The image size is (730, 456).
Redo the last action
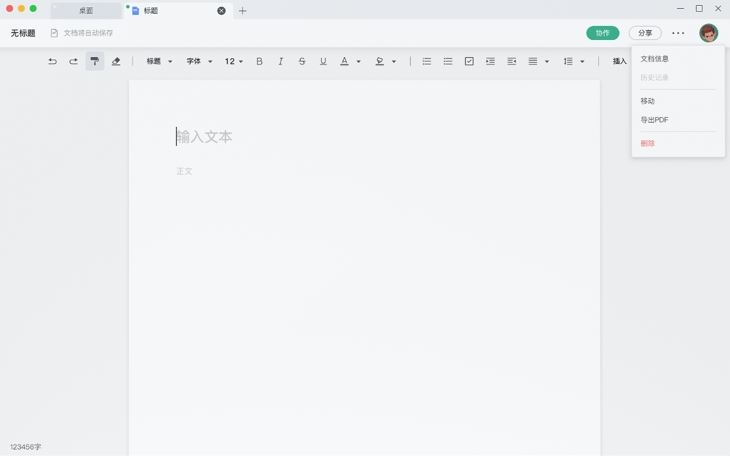click(74, 61)
